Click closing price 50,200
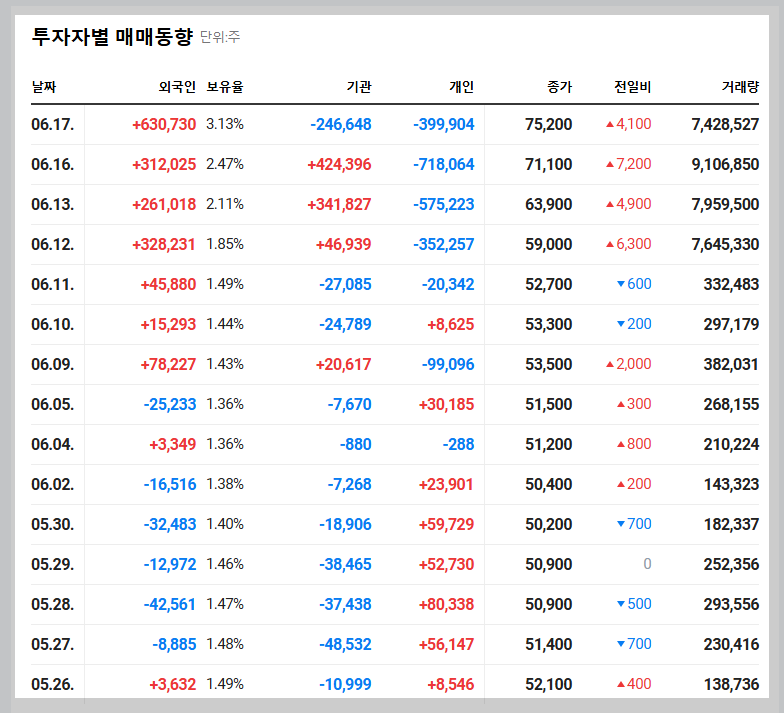 pyautogui.click(x=548, y=524)
